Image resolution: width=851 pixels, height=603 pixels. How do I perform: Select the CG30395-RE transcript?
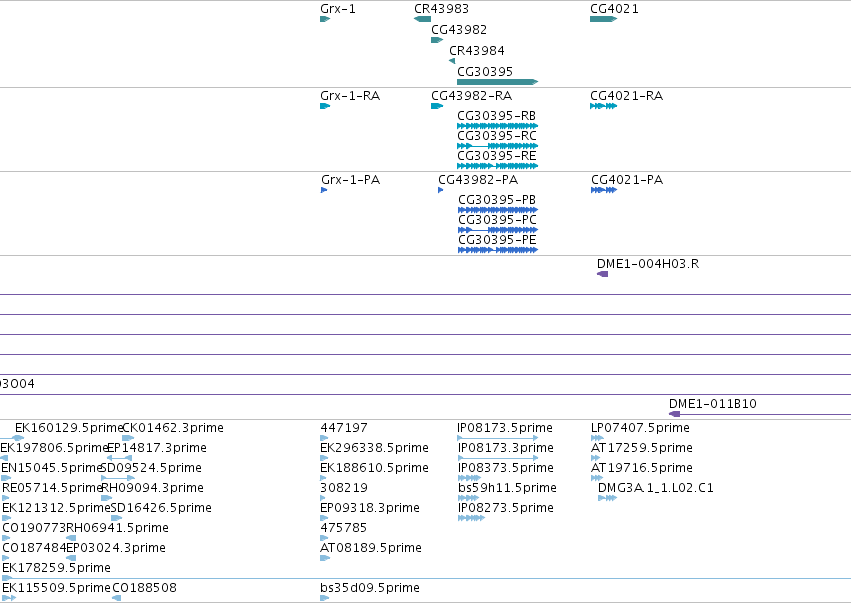click(498, 166)
